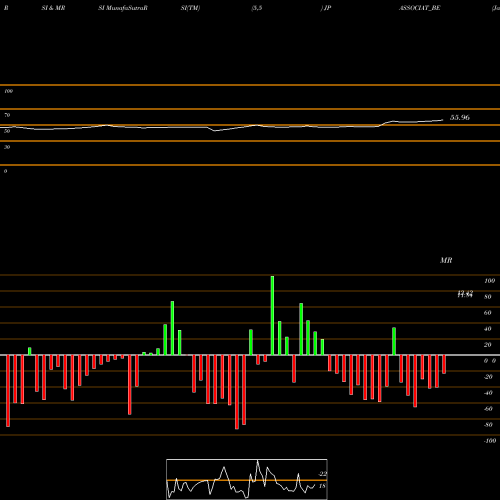Viewport: 500px width, 500px height.
Task: Click the ') JP' header text
Action: (x=326, y=8)
